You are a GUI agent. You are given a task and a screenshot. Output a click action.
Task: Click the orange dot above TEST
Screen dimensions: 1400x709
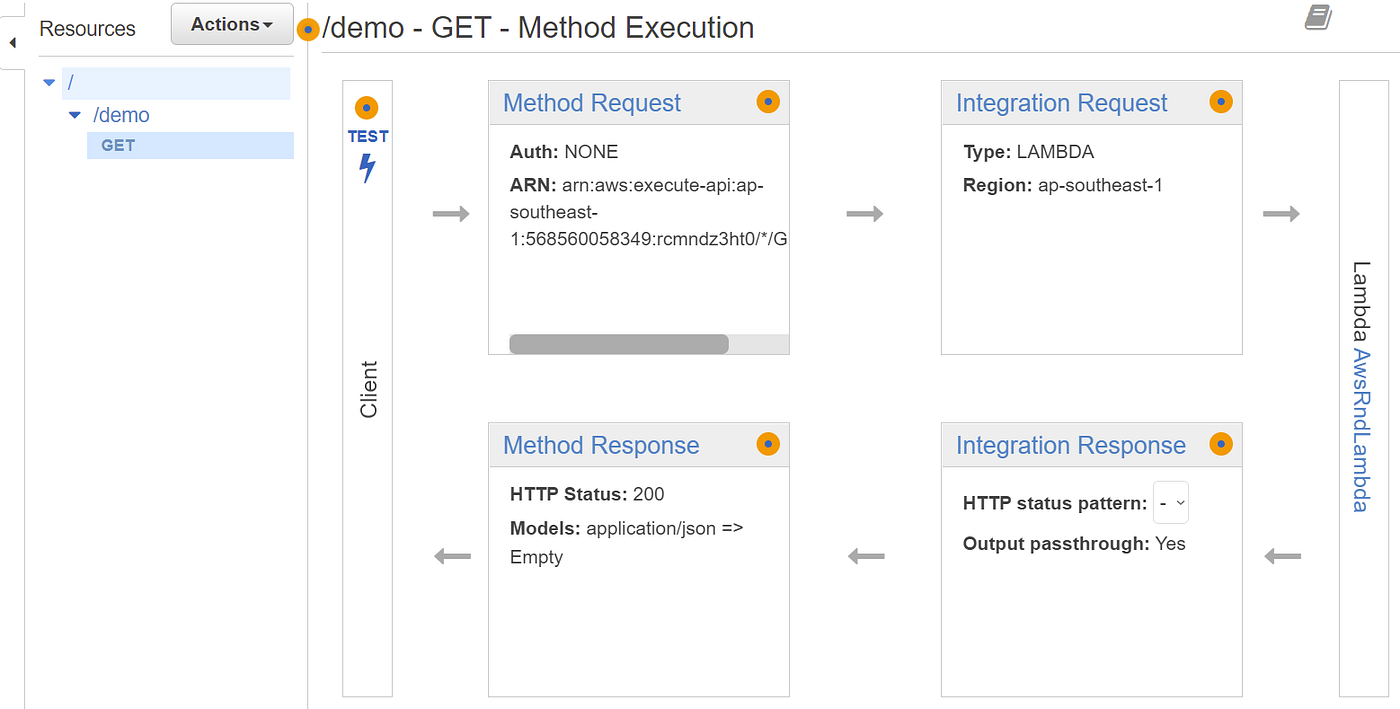(x=367, y=107)
